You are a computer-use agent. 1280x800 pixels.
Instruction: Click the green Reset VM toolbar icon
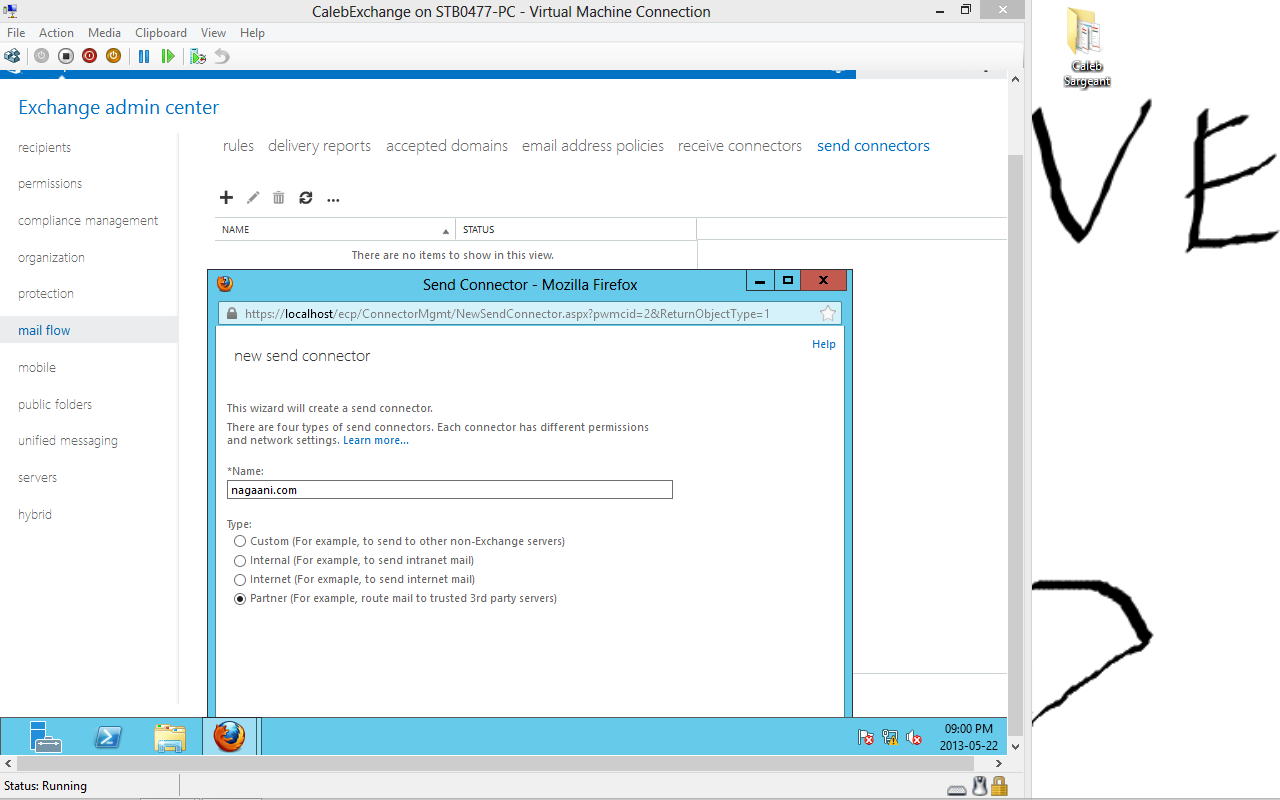[x=168, y=56]
